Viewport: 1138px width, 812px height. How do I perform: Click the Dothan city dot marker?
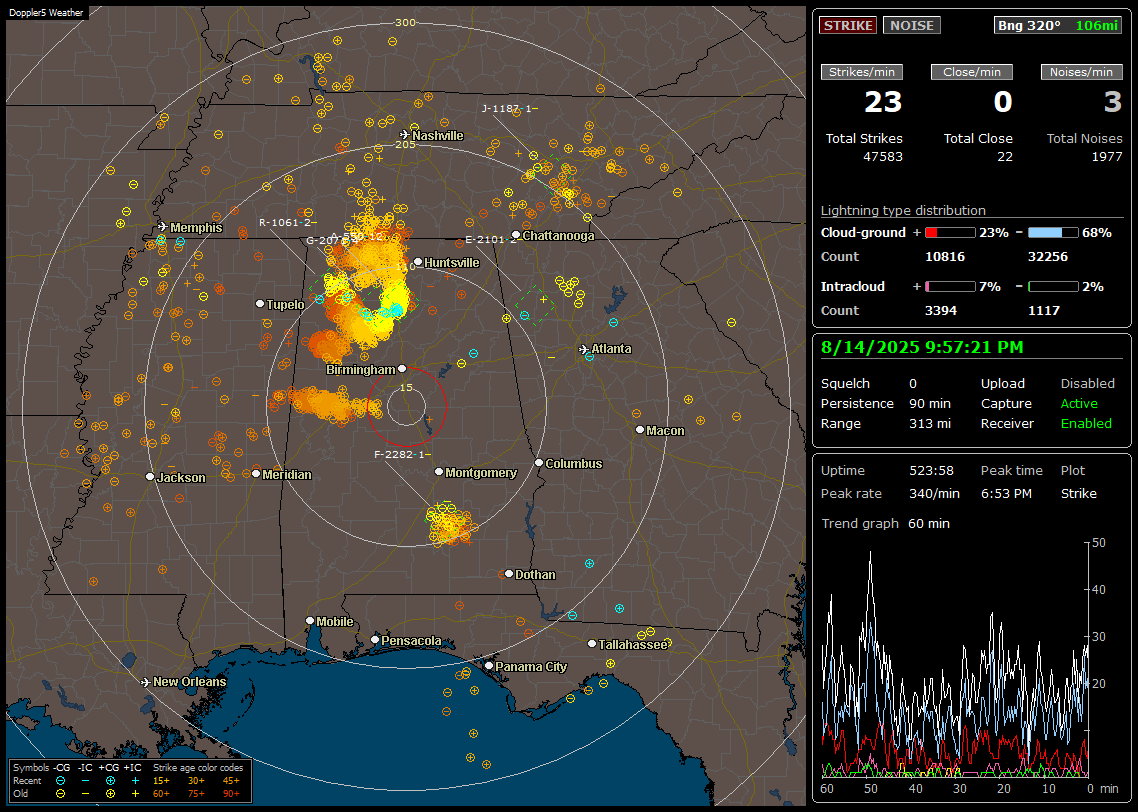click(509, 574)
